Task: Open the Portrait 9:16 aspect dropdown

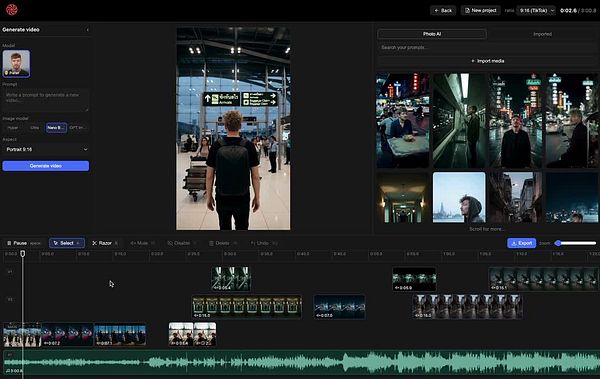Action: pyautogui.click(x=46, y=149)
